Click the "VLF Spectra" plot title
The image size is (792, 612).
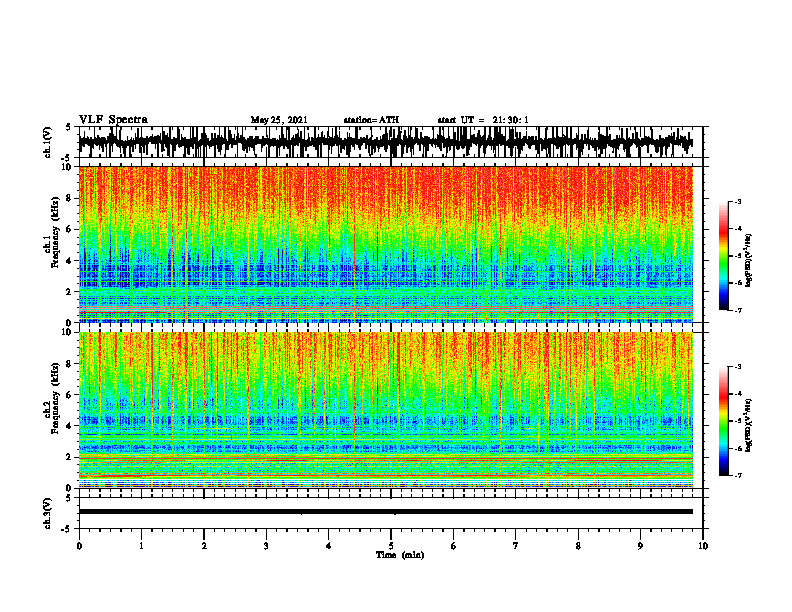point(113,120)
